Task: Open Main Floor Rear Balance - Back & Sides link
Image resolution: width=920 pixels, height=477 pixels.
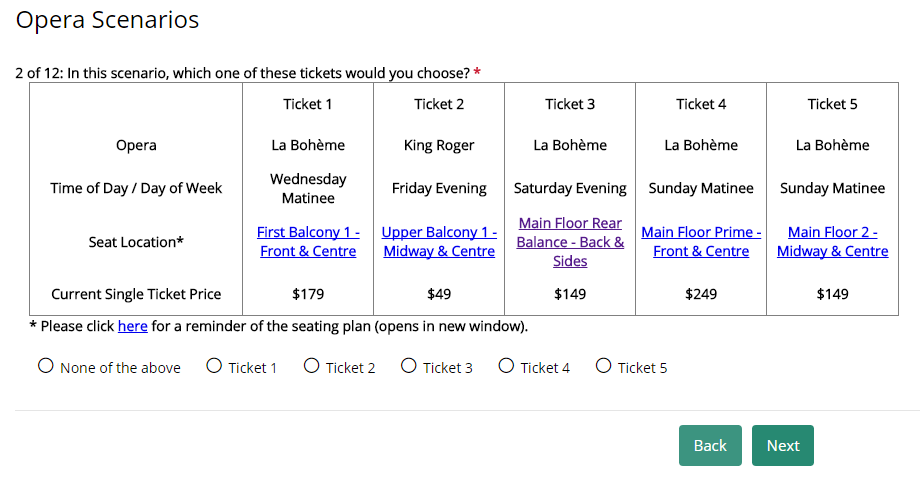Action: click(570, 242)
